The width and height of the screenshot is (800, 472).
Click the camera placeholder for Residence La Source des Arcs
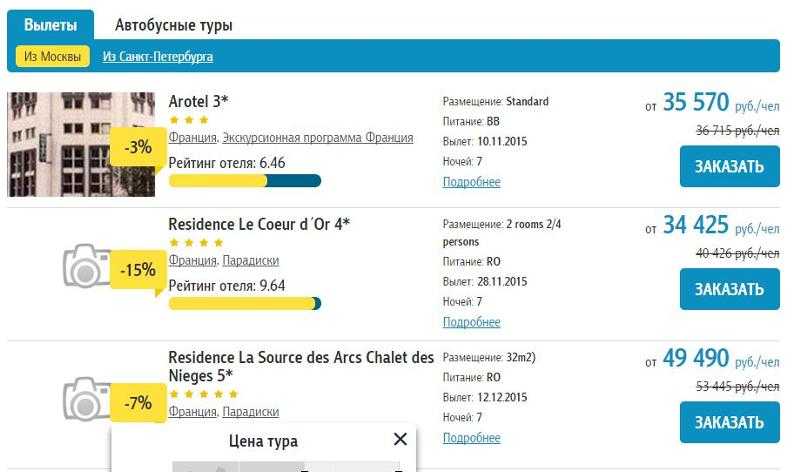87,399
